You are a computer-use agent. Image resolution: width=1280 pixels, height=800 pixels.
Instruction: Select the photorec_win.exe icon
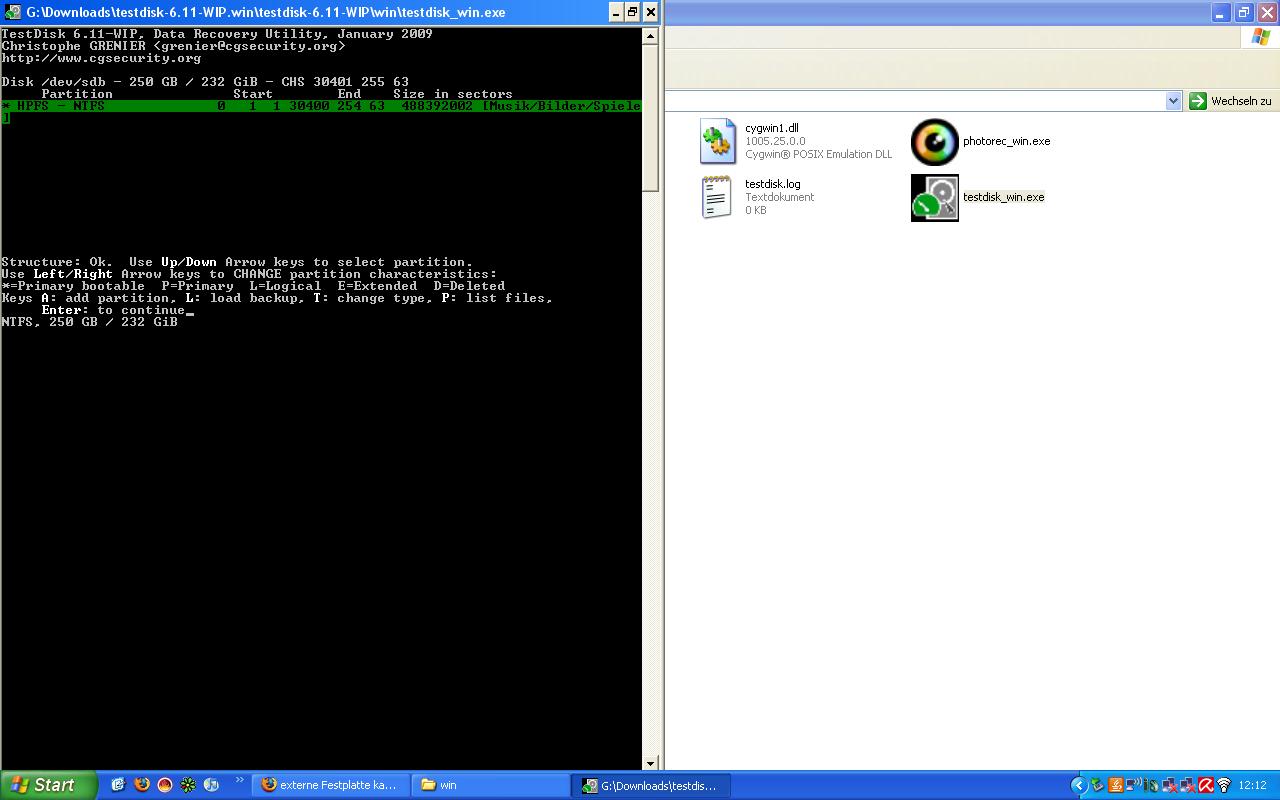point(935,142)
